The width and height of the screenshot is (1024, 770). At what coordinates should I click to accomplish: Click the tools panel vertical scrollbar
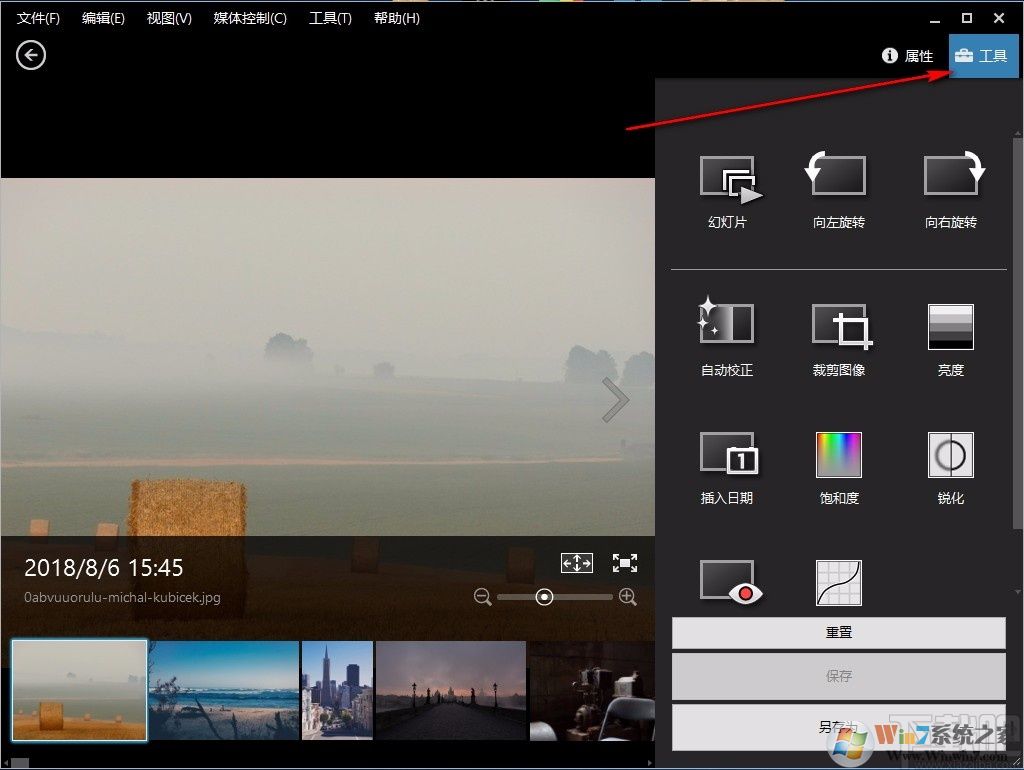(1018, 333)
